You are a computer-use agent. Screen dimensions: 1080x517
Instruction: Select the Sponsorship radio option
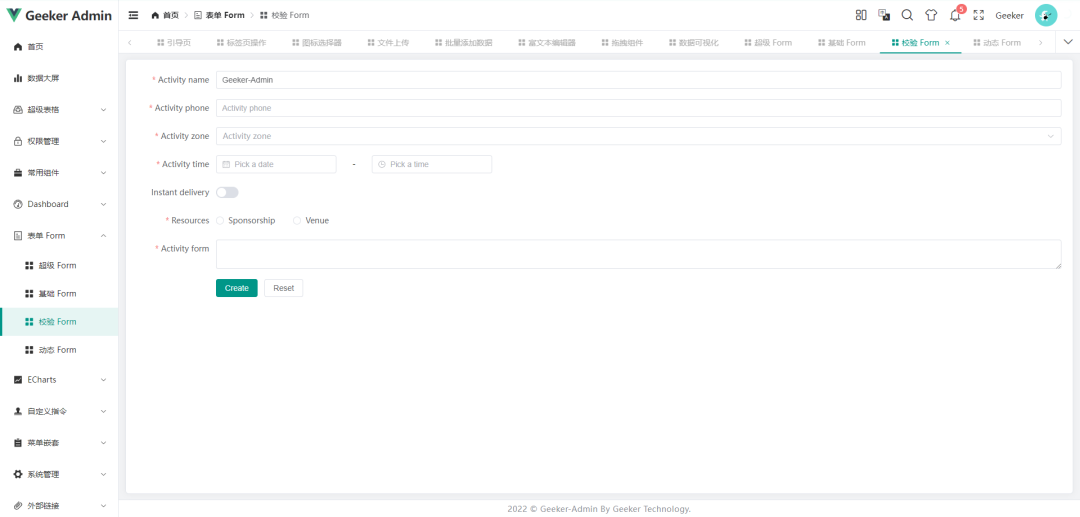(x=220, y=221)
